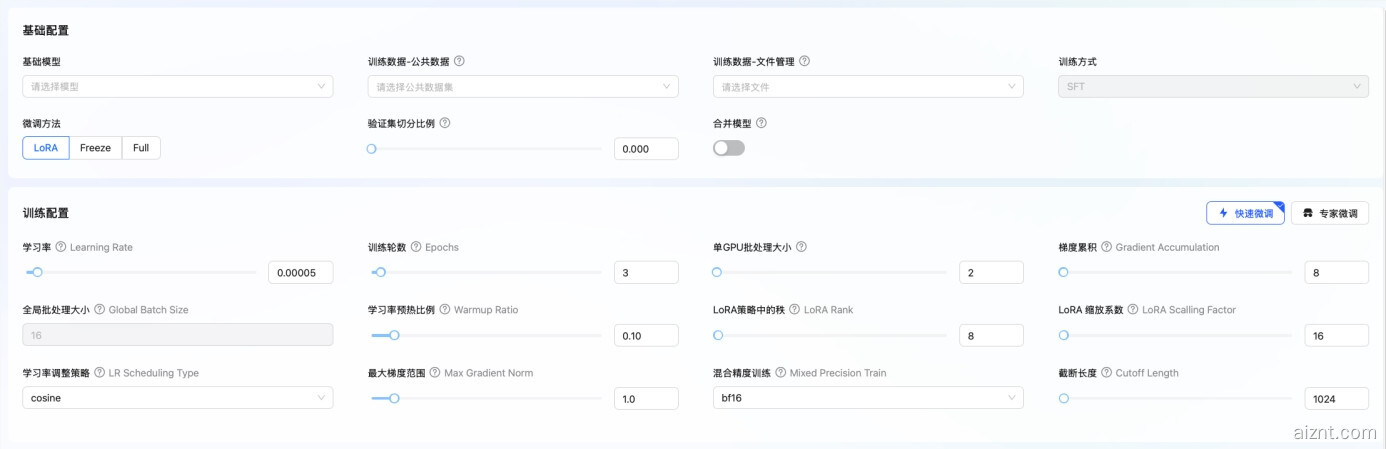
Task: Click help icon next to 梯度累积
Action: 1107,247
